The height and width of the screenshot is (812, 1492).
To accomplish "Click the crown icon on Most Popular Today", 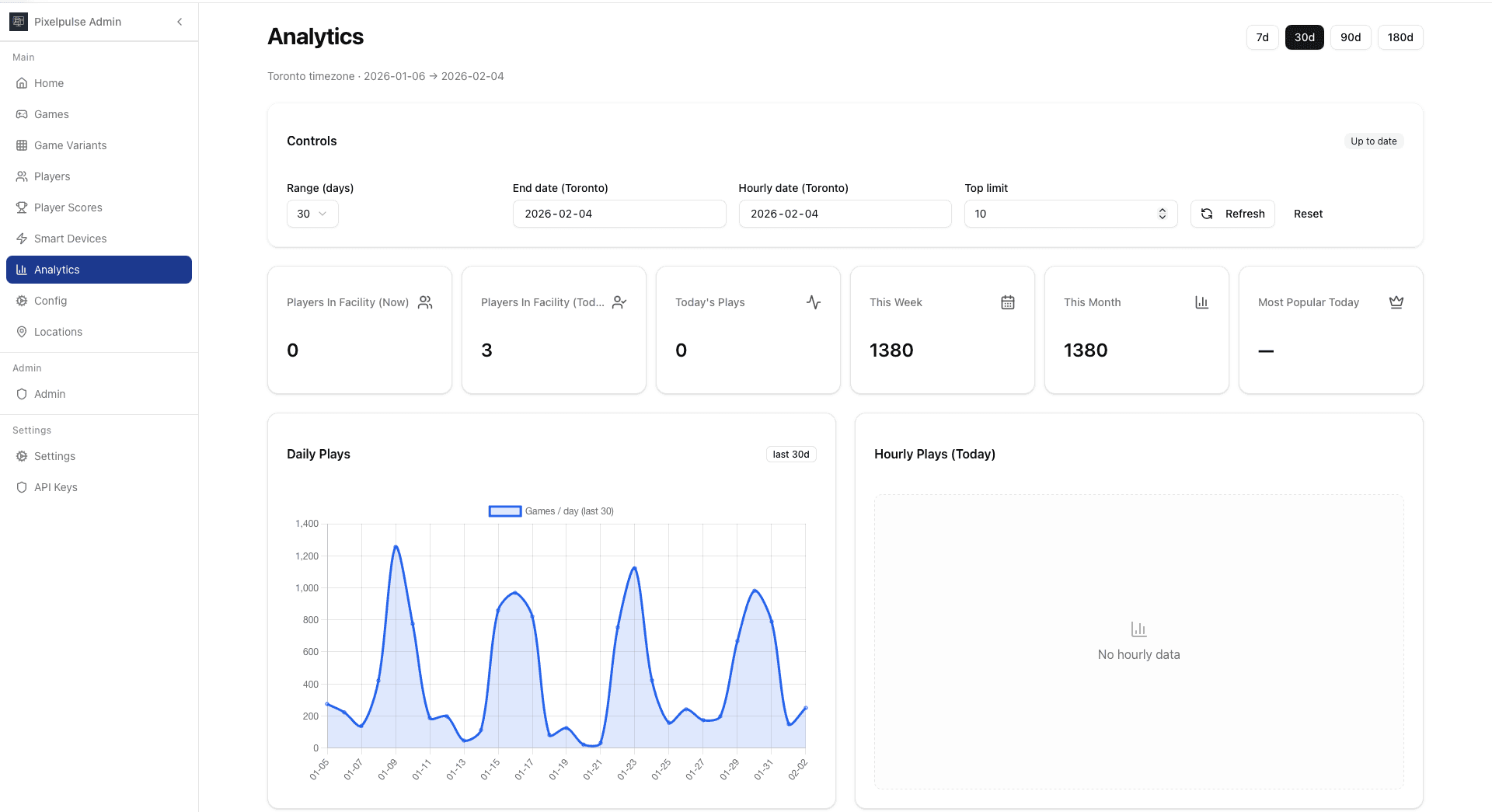I will (1396, 302).
